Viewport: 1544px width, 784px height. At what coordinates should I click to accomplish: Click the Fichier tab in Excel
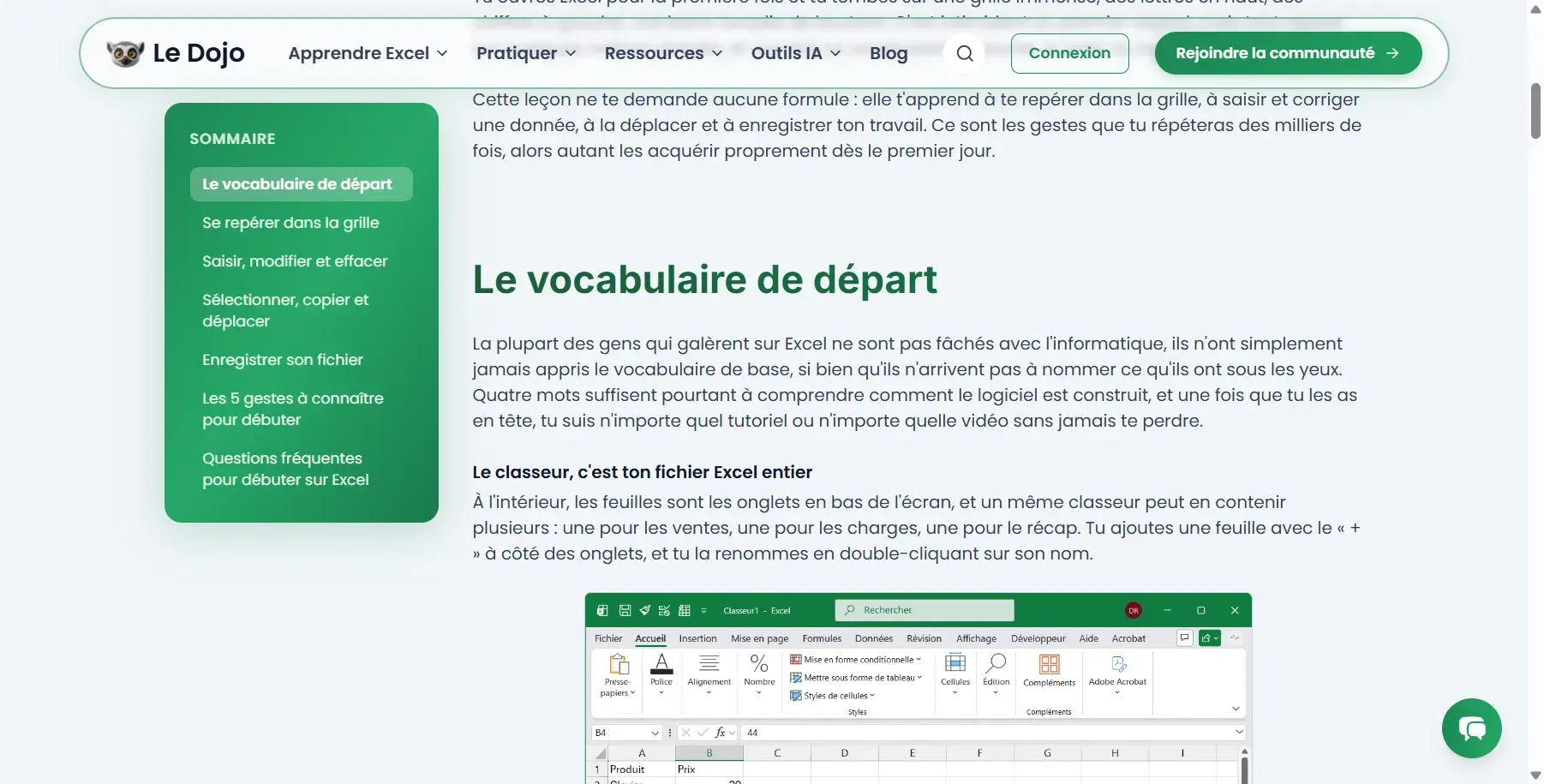[608, 638]
